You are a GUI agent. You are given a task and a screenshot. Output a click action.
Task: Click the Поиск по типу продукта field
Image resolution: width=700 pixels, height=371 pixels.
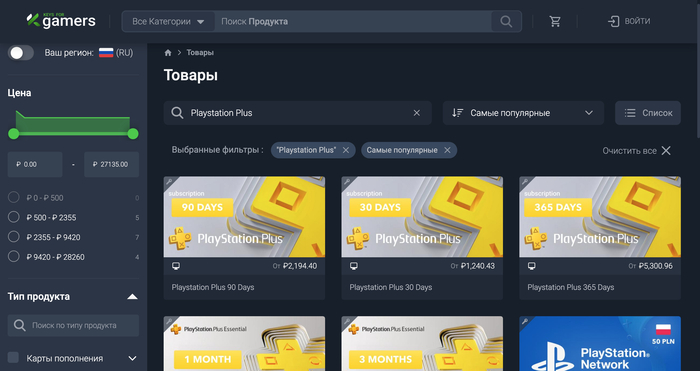[73, 325]
